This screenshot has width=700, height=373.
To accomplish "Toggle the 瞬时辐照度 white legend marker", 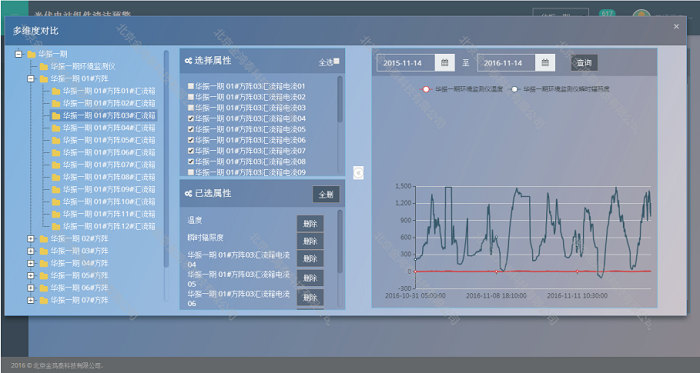I will pyautogui.click(x=514, y=89).
